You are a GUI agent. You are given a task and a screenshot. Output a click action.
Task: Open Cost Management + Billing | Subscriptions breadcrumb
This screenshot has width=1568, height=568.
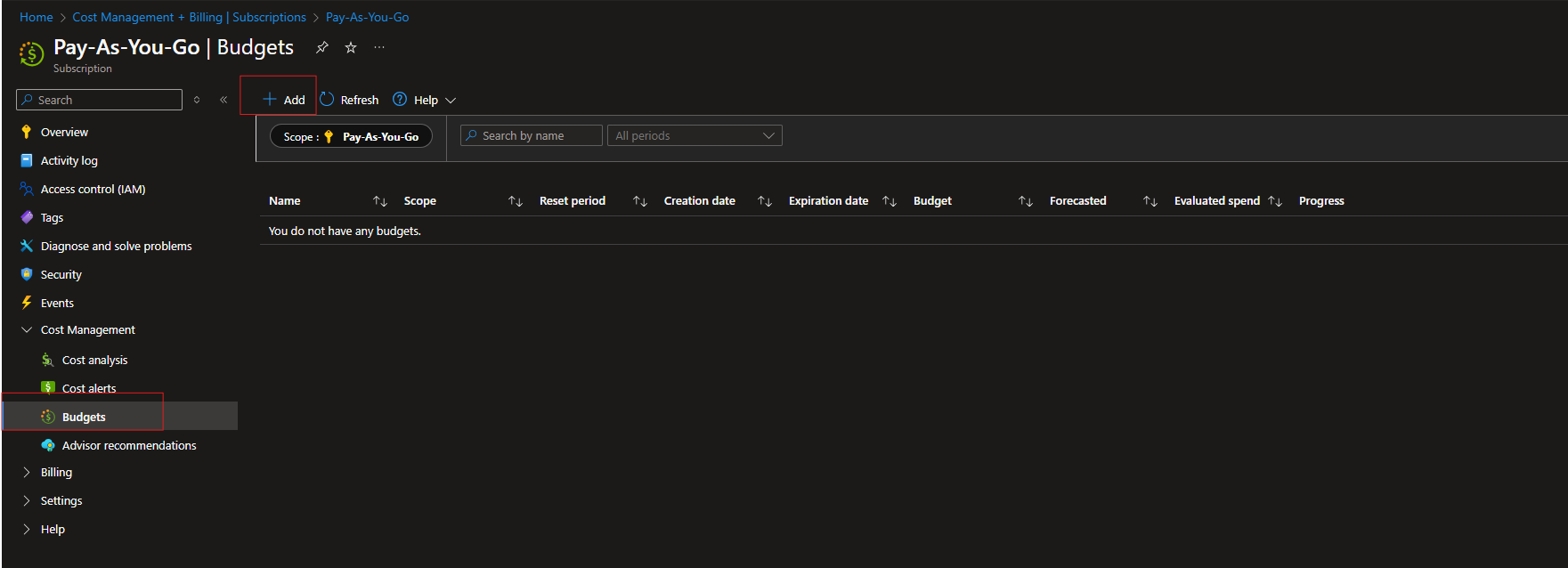189,17
